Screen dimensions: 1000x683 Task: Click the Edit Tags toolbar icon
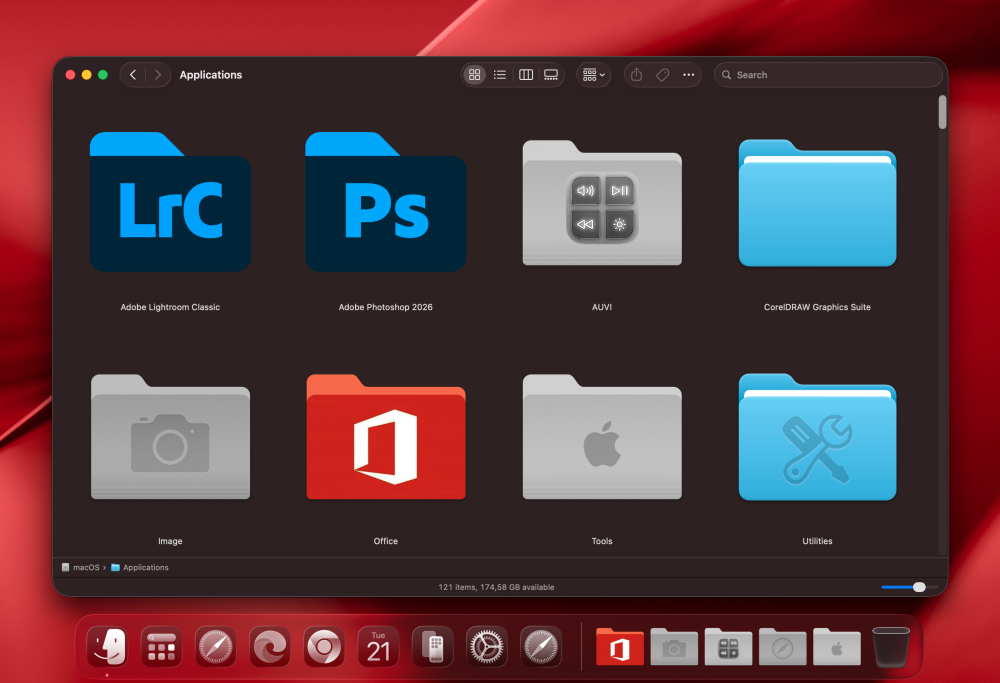coord(663,75)
